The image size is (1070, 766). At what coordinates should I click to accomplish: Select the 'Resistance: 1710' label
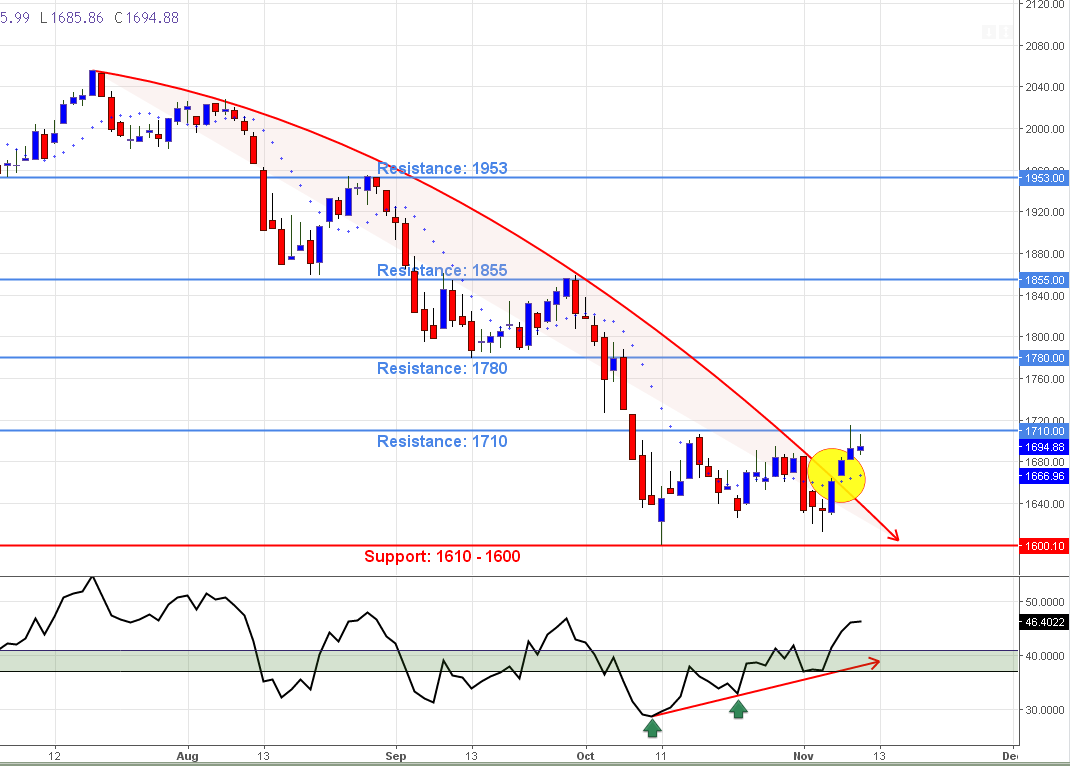(442, 441)
